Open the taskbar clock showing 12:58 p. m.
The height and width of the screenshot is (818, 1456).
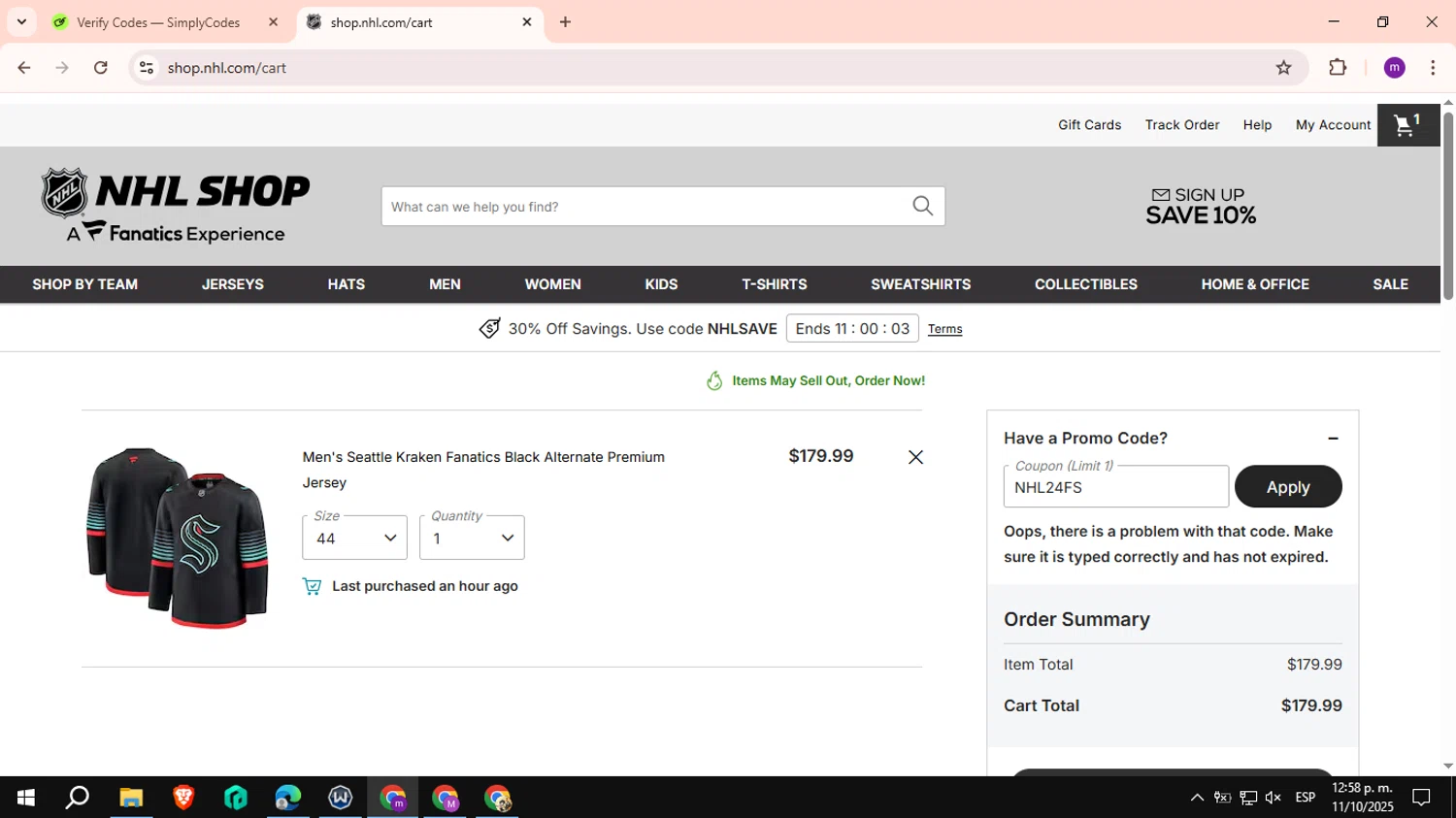pos(1362,798)
